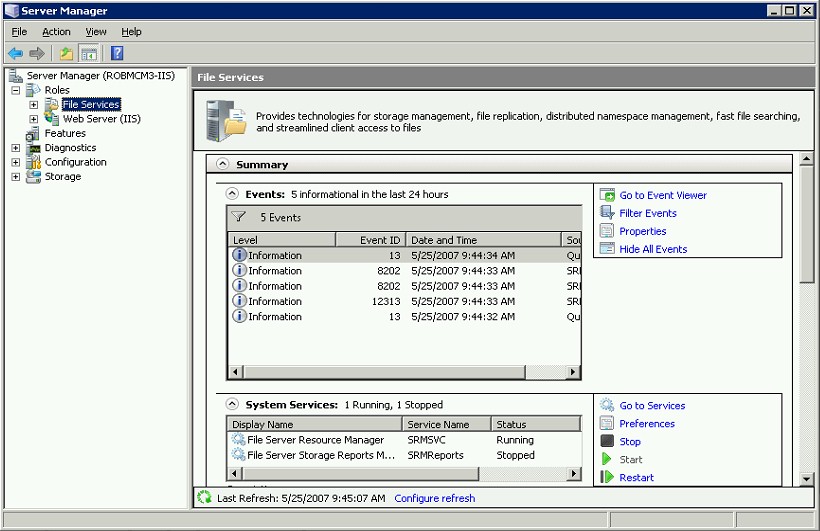Click the green Start service icon

607,459
